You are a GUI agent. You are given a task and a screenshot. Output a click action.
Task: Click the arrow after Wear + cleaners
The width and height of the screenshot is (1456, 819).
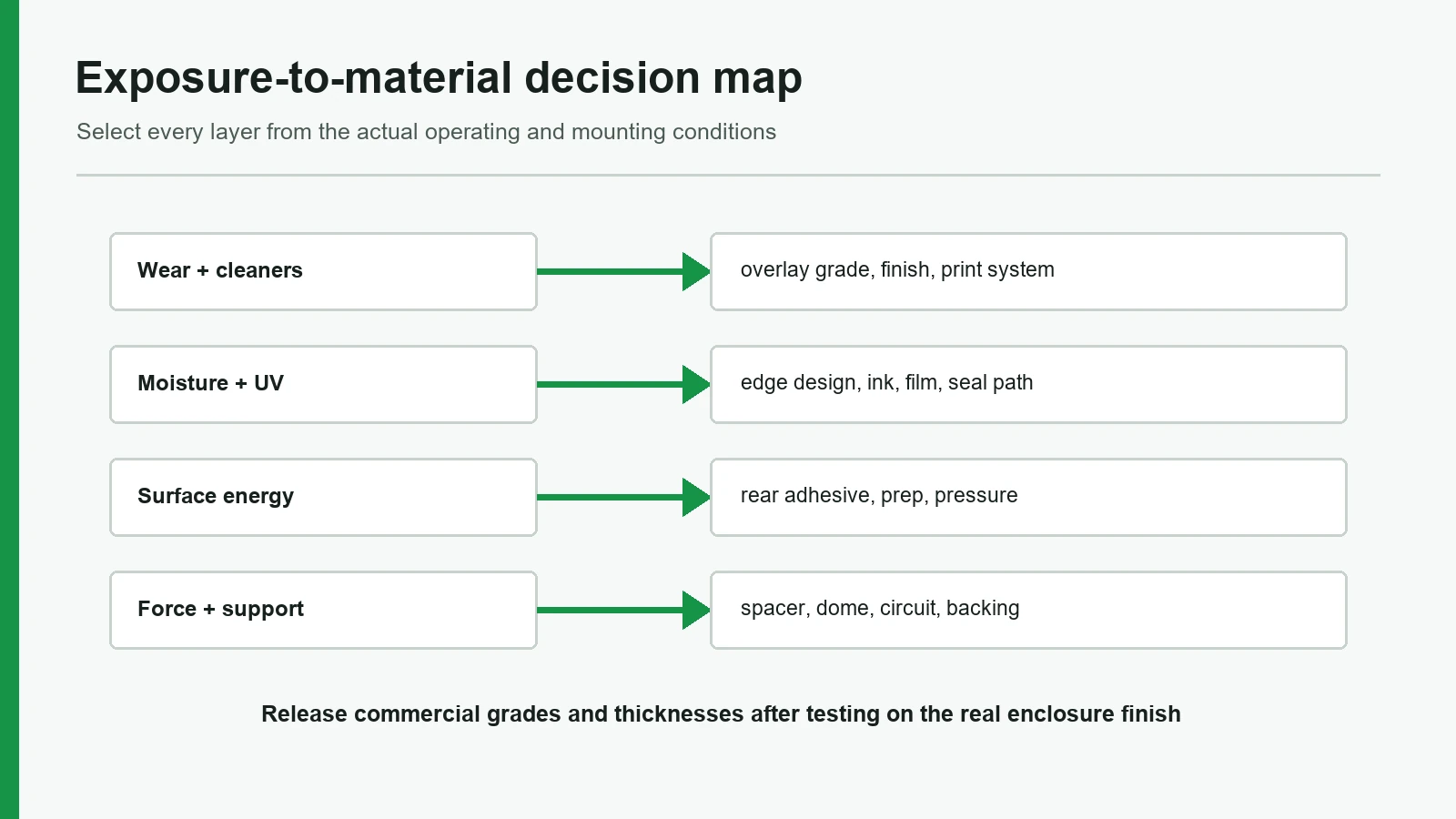[x=623, y=271]
